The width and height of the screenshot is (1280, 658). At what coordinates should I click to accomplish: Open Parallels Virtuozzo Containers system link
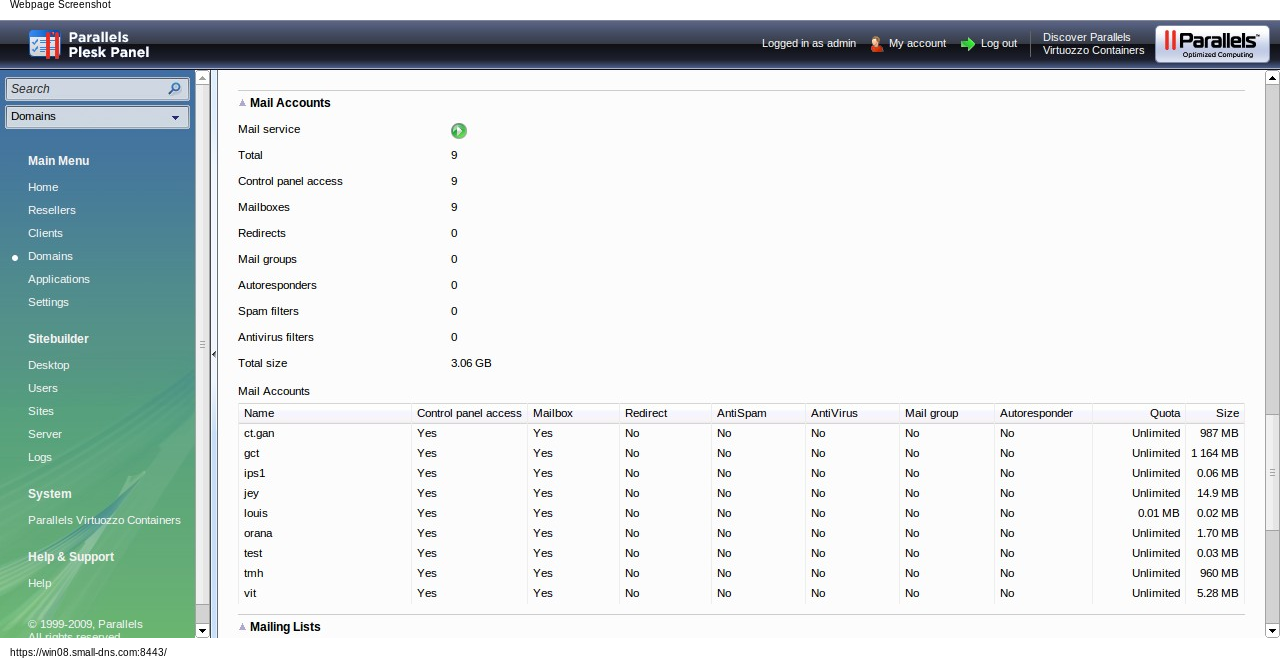(104, 520)
